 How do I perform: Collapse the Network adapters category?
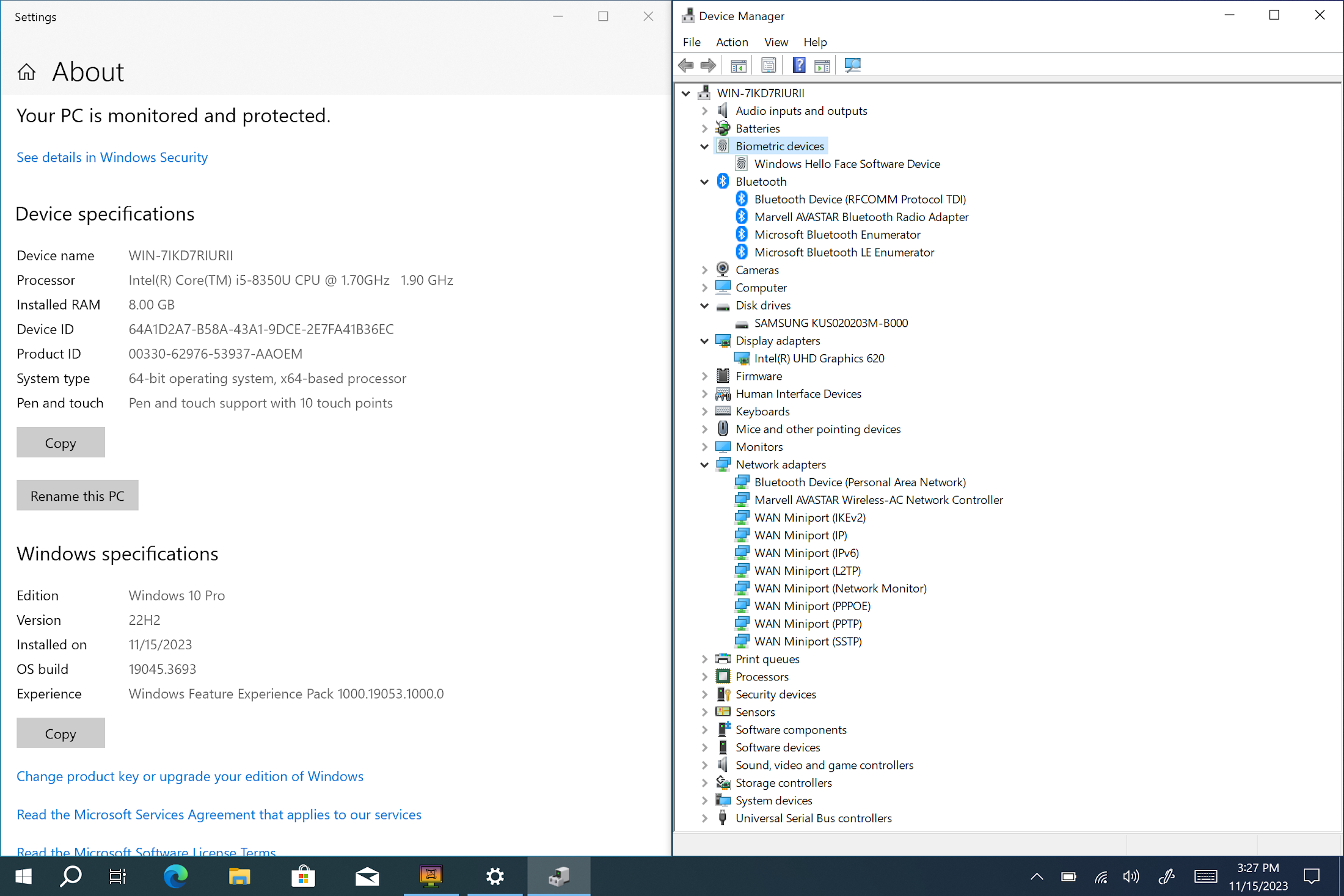click(x=704, y=465)
